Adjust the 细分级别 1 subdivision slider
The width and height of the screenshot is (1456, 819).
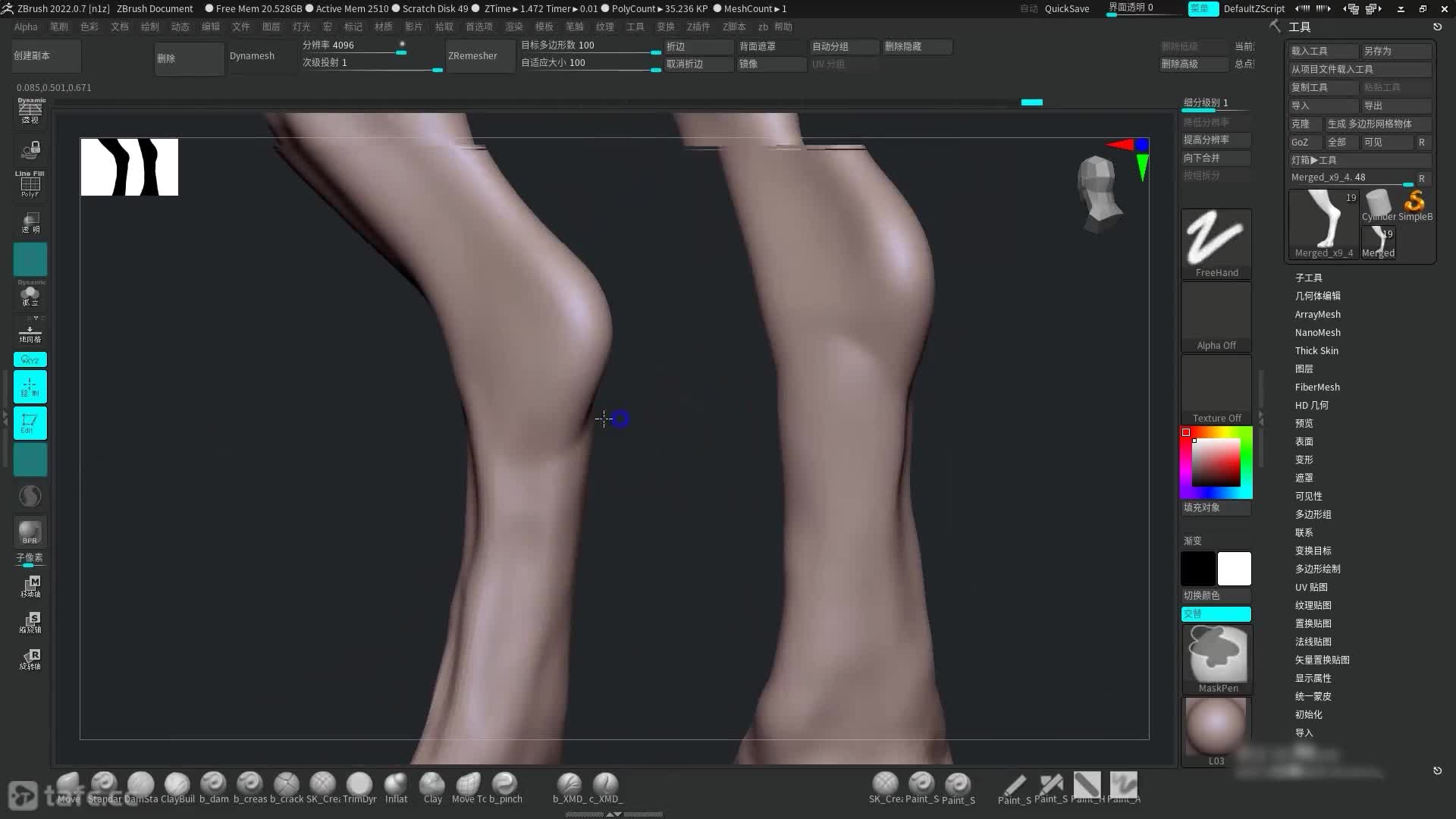pyautogui.click(x=1216, y=103)
